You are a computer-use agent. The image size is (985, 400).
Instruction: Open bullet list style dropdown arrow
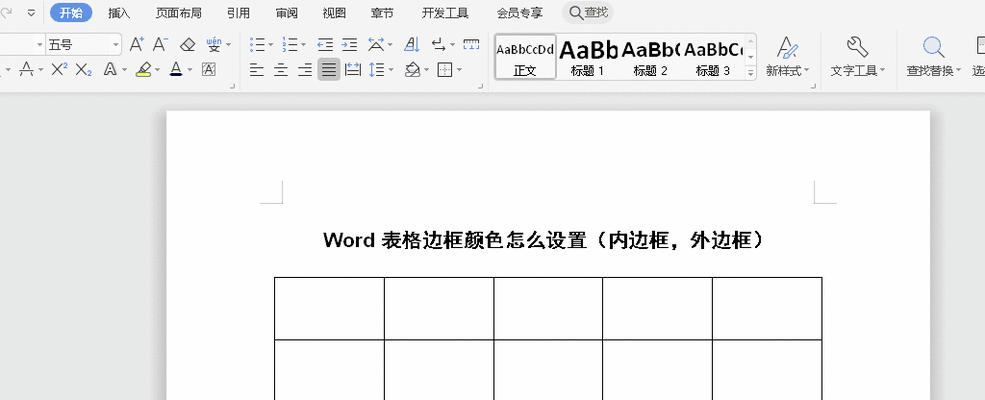click(x=271, y=45)
